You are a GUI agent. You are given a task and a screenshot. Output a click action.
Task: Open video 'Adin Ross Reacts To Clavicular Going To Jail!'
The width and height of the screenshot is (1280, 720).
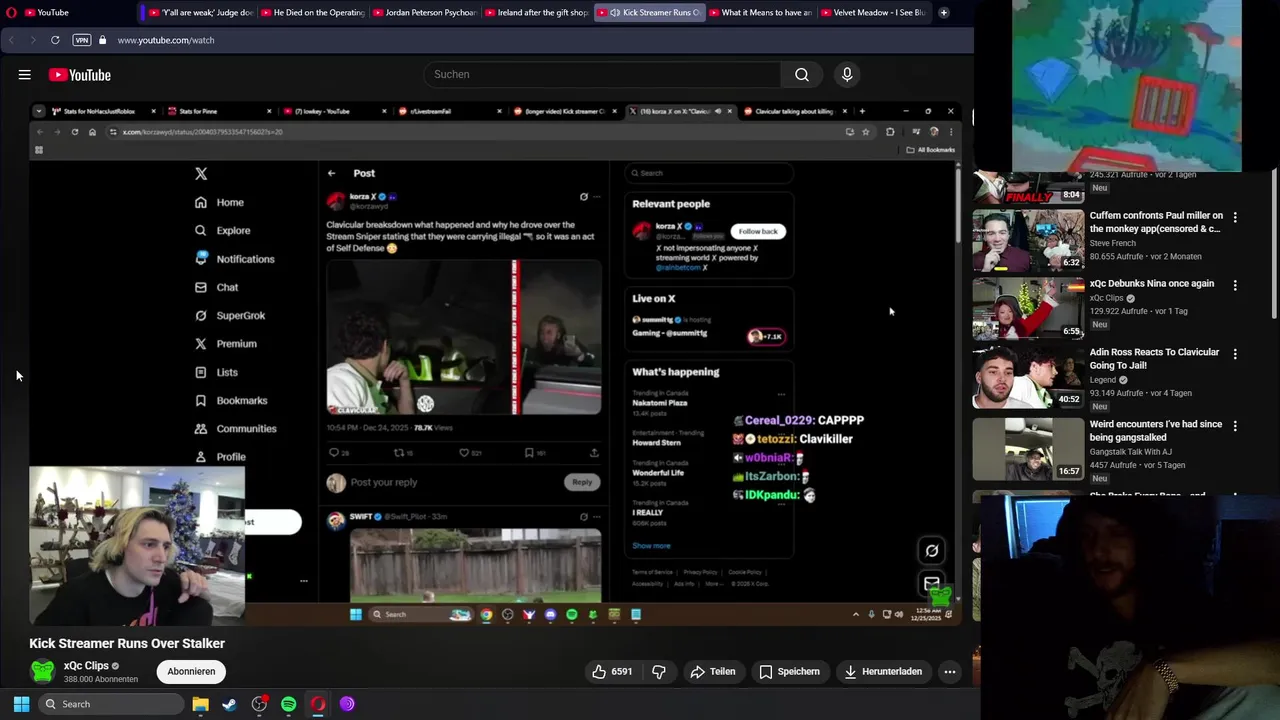[1154, 359]
